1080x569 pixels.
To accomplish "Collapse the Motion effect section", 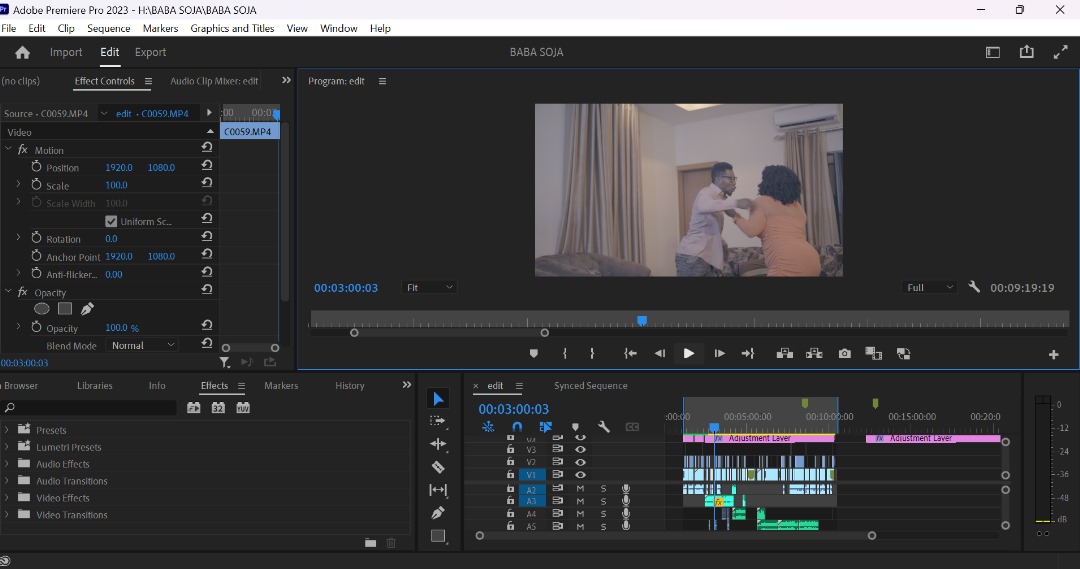I will [8, 149].
